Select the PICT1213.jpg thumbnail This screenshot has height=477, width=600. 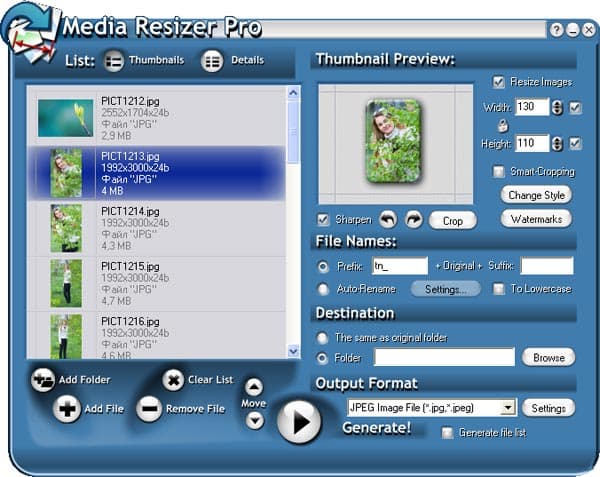66,173
